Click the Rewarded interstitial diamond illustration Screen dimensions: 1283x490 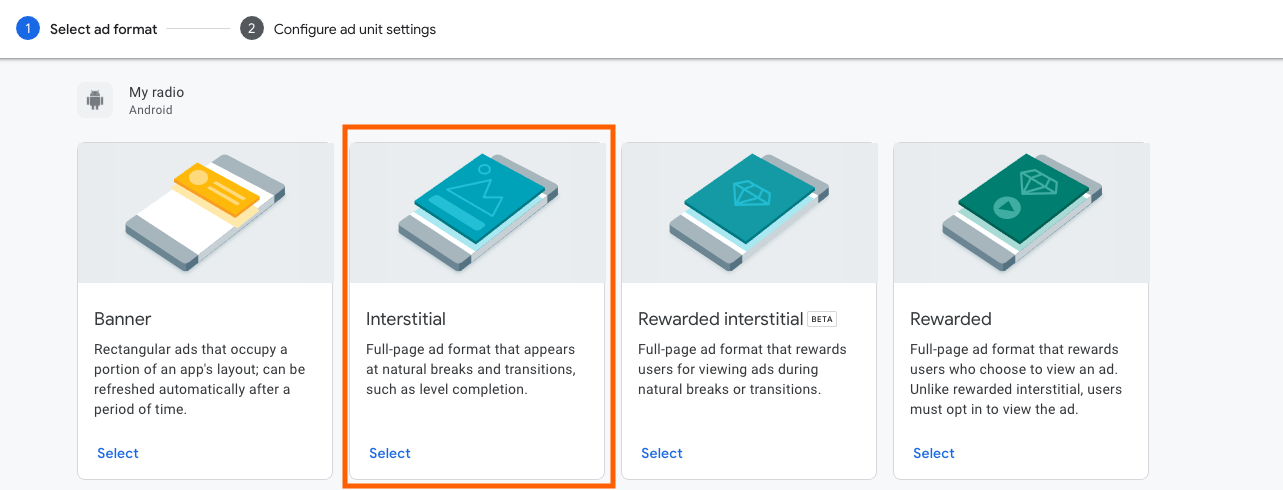[749, 212]
